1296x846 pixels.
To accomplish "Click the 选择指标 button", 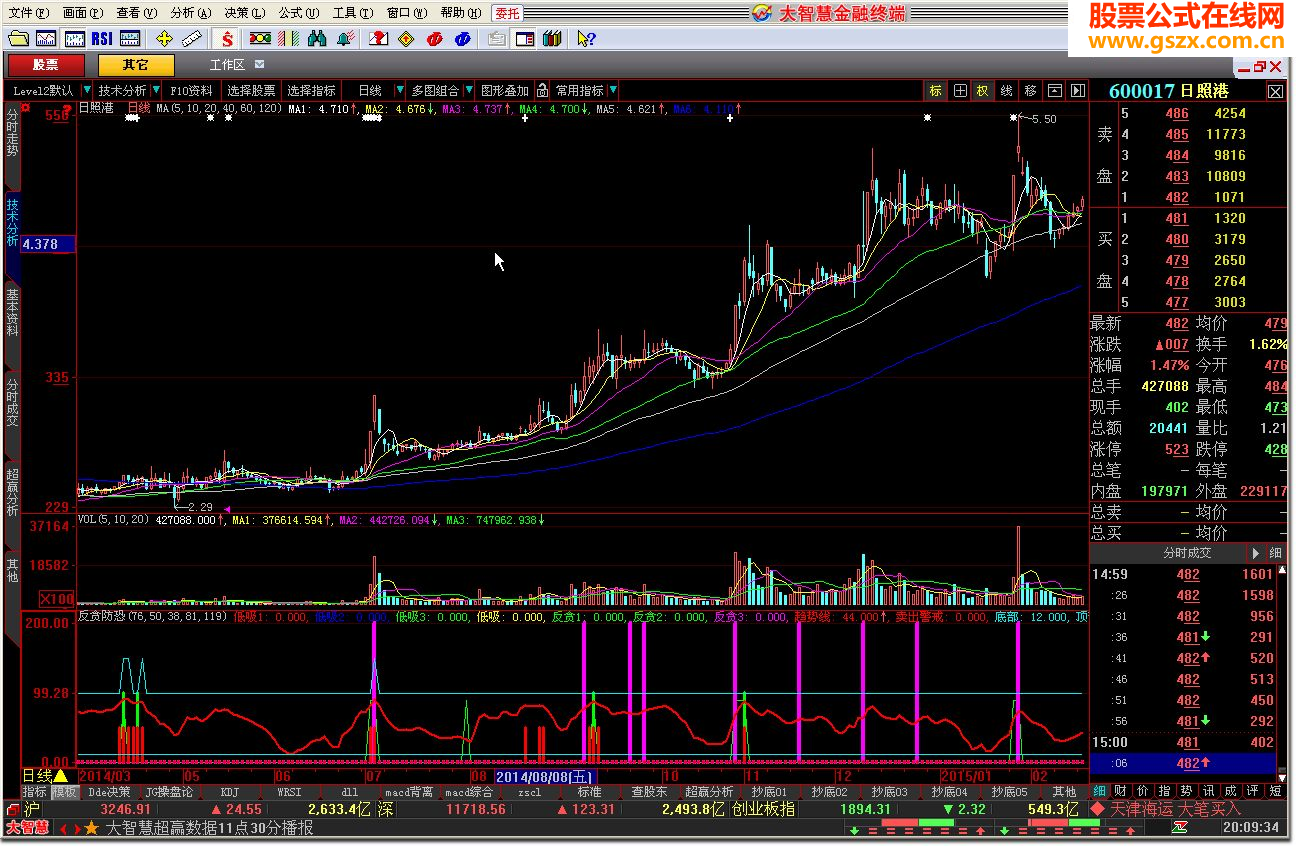I will (x=312, y=90).
